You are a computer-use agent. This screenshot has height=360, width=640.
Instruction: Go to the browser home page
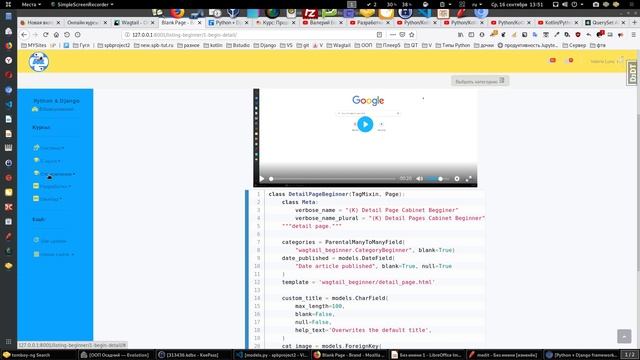[56, 35]
